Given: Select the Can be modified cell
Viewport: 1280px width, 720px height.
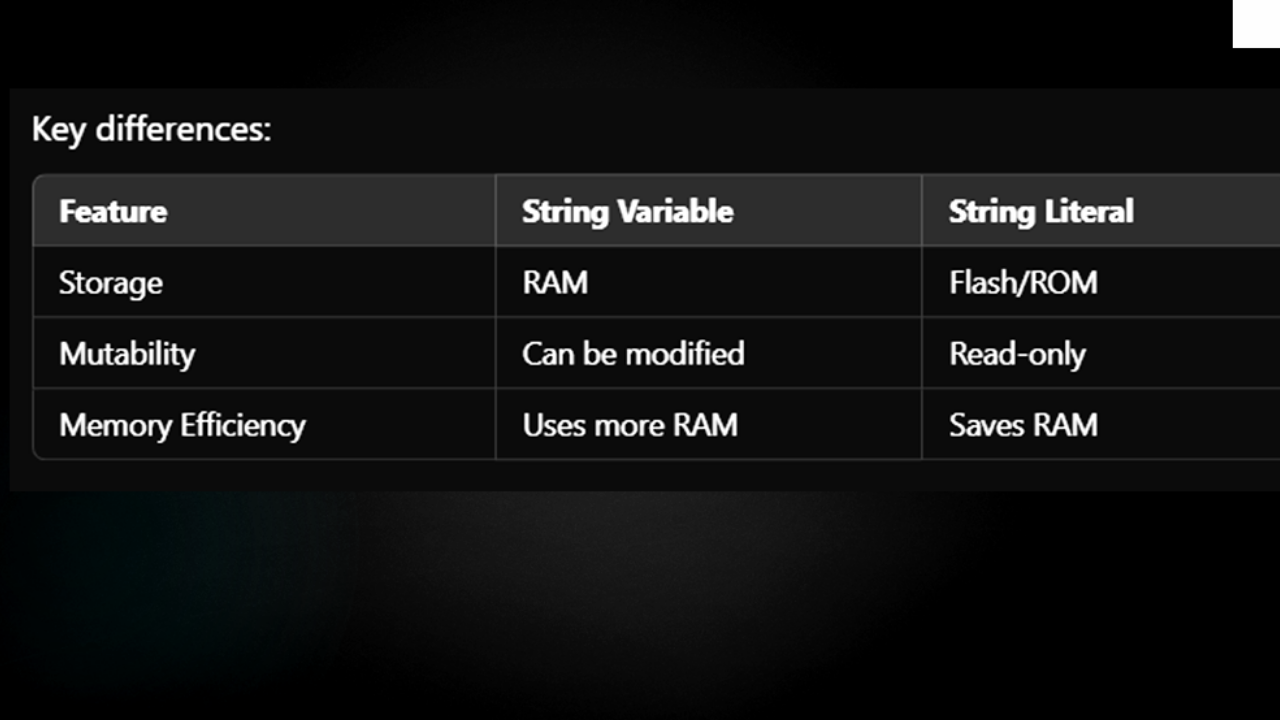Looking at the screenshot, I should point(633,354).
